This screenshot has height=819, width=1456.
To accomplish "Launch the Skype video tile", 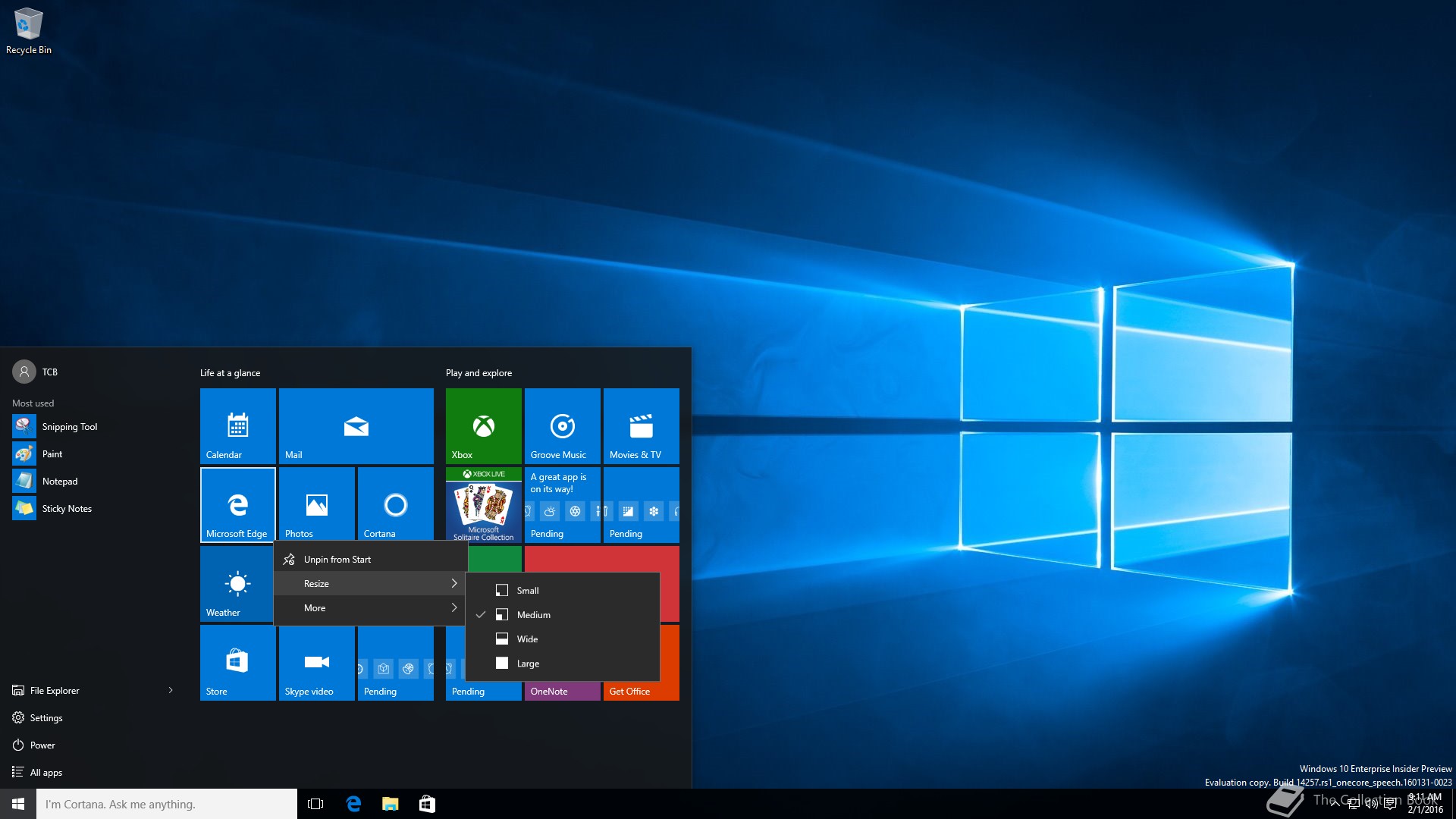I will pyautogui.click(x=316, y=662).
